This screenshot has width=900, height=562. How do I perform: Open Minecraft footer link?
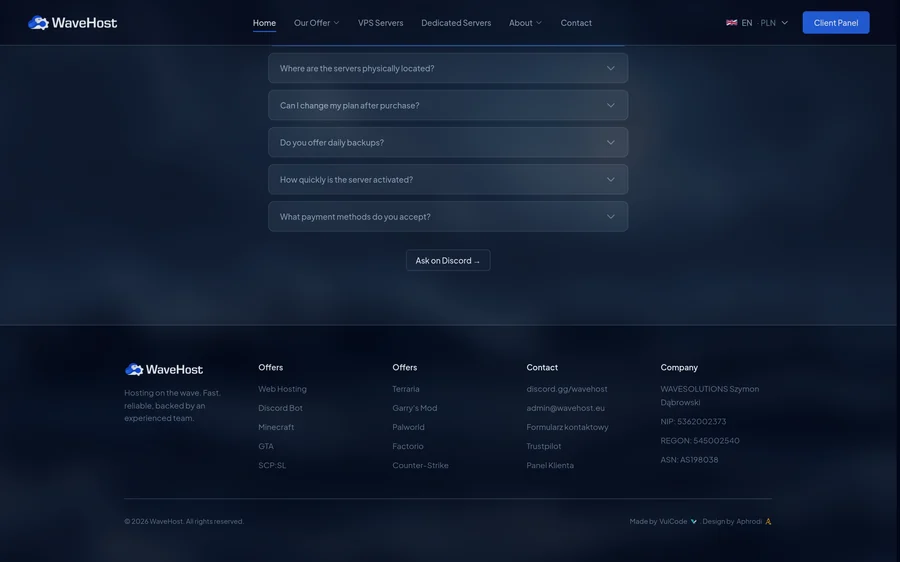tap(276, 427)
